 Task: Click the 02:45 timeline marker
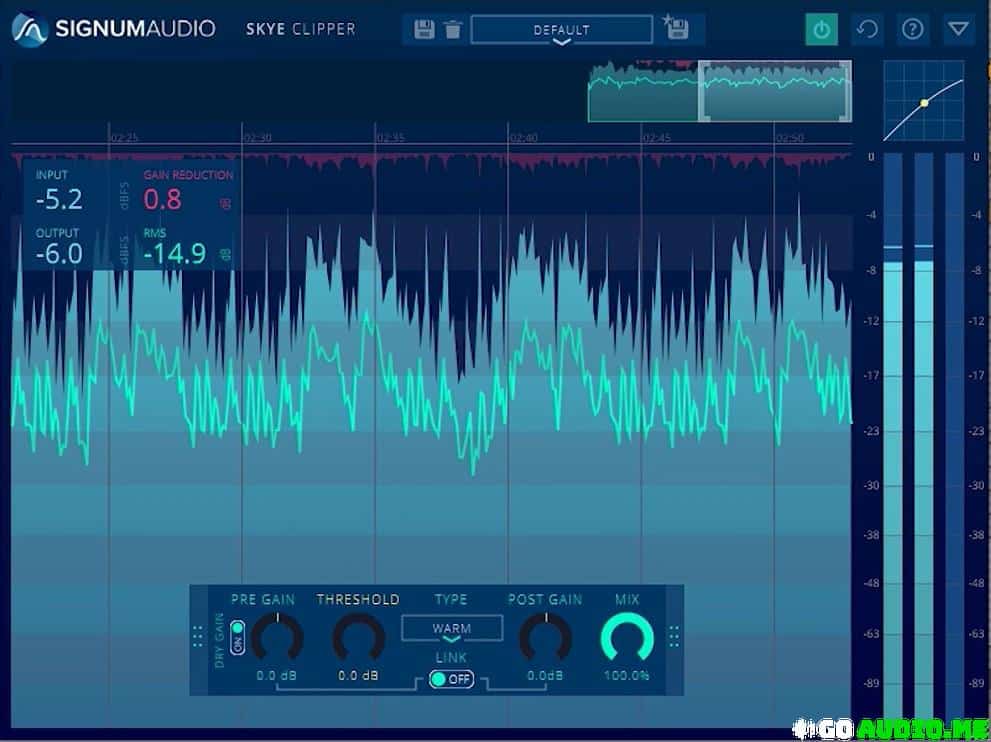pyautogui.click(x=657, y=137)
